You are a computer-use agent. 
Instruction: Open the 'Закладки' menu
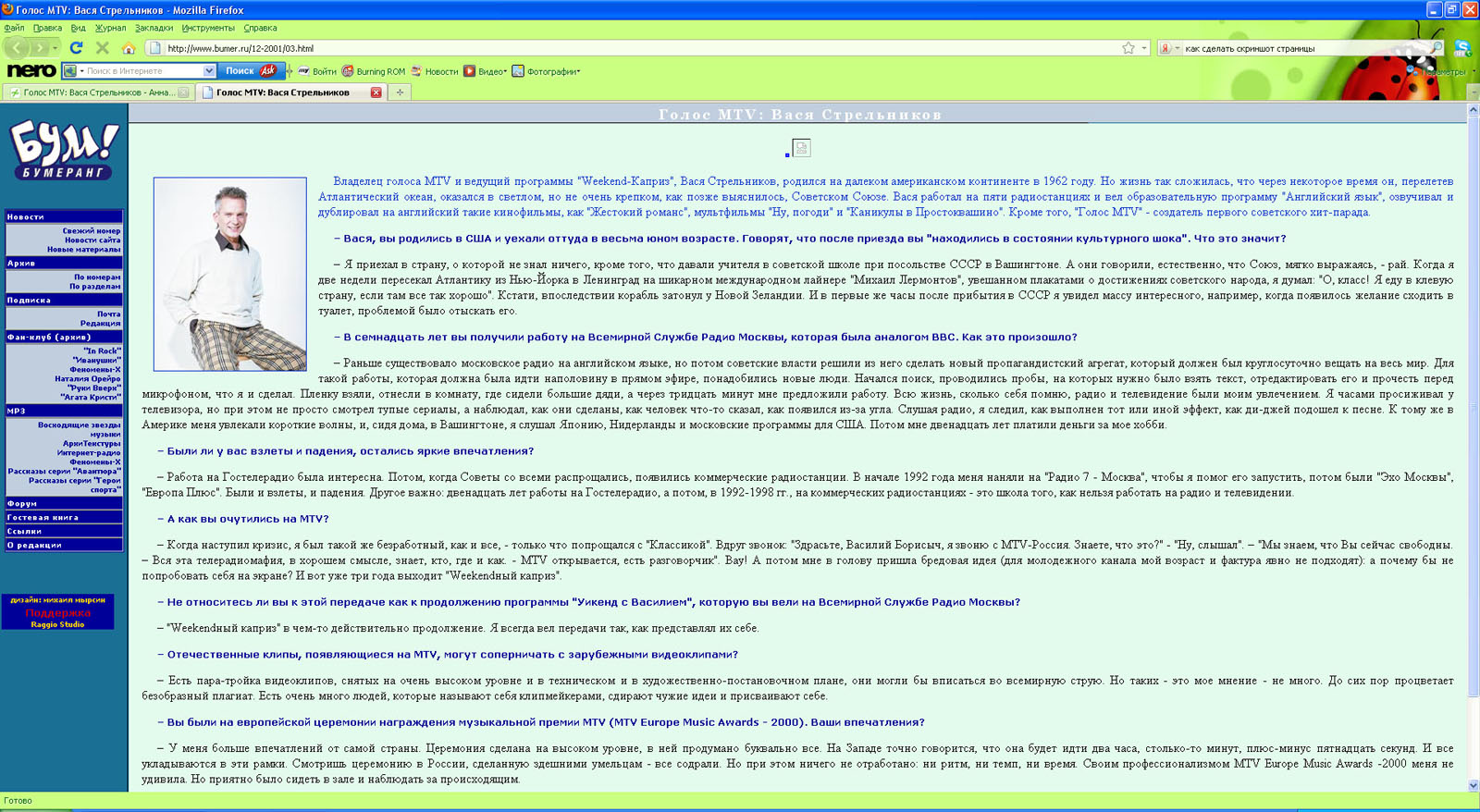[154, 28]
